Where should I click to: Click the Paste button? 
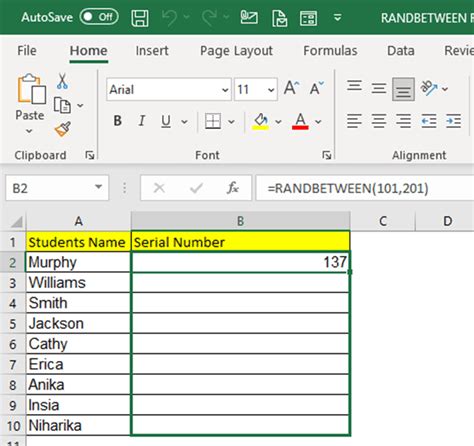click(30, 103)
